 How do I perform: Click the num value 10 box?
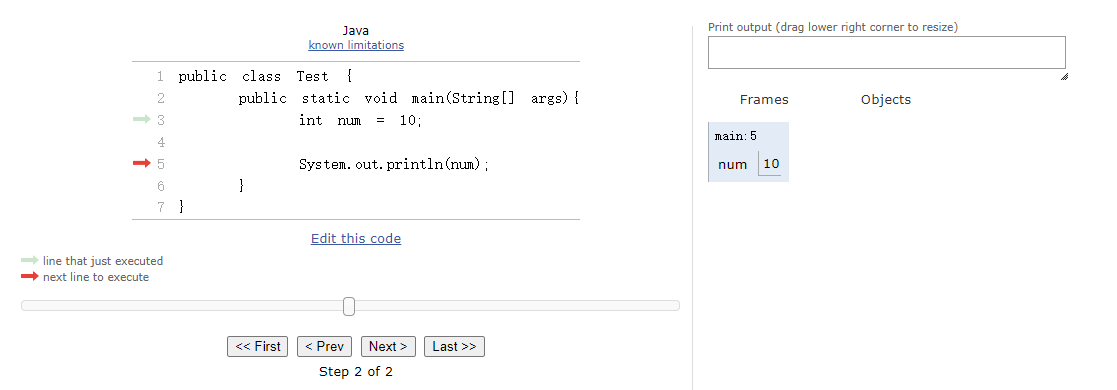point(771,164)
